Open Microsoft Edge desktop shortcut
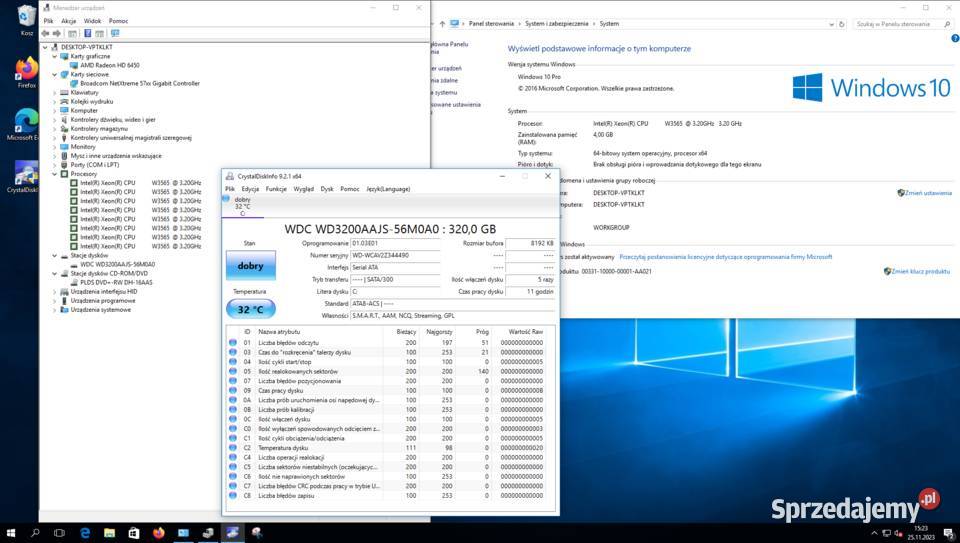 (24, 124)
